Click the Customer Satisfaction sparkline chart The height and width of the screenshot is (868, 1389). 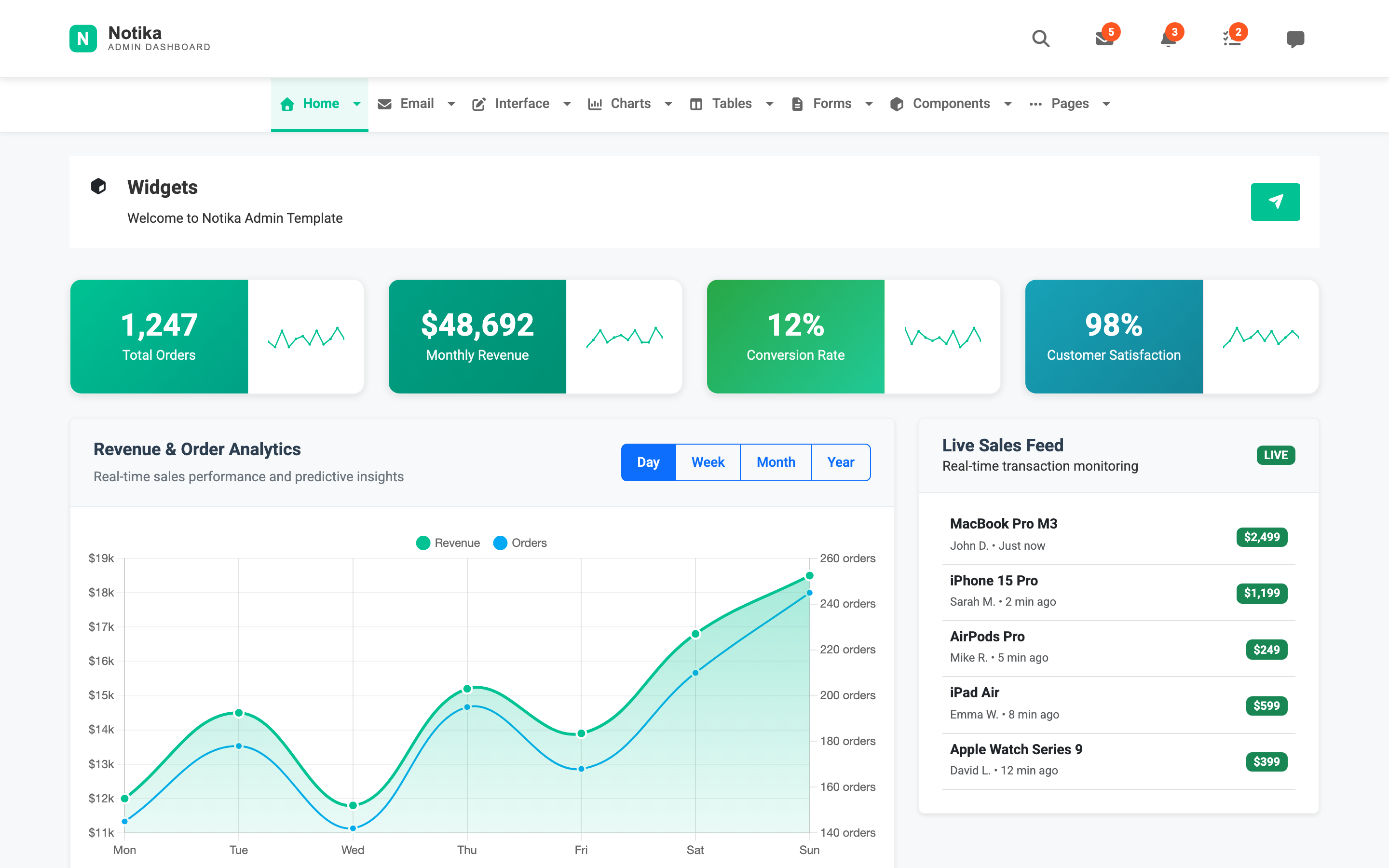pyautogui.click(x=1261, y=337)
